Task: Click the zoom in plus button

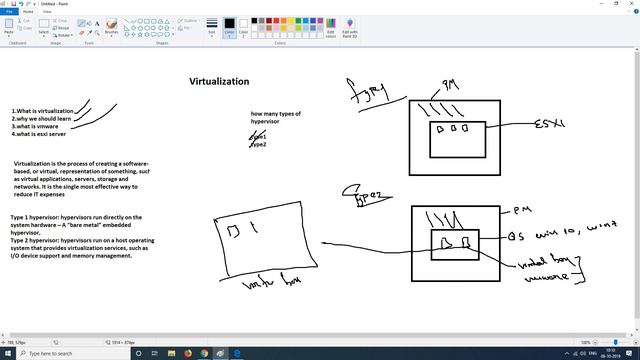Action: click(636, 342)
